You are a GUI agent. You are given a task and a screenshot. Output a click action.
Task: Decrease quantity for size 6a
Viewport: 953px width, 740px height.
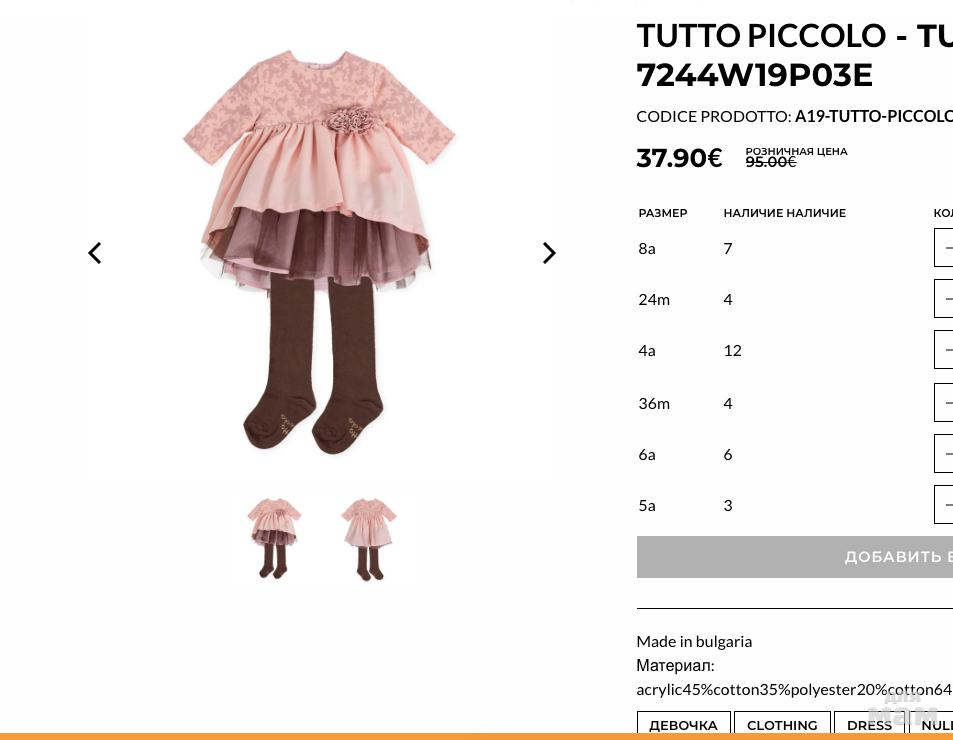944,454
